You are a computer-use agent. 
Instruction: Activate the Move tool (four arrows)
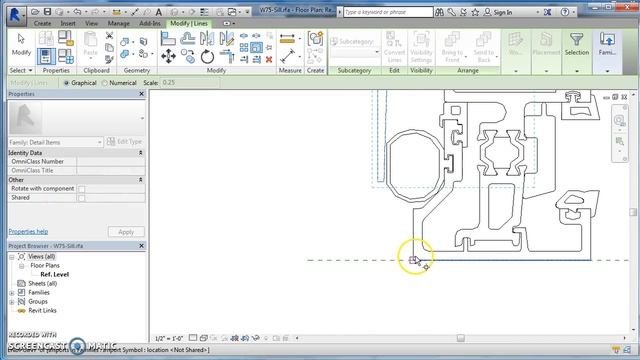coord(168,56)
